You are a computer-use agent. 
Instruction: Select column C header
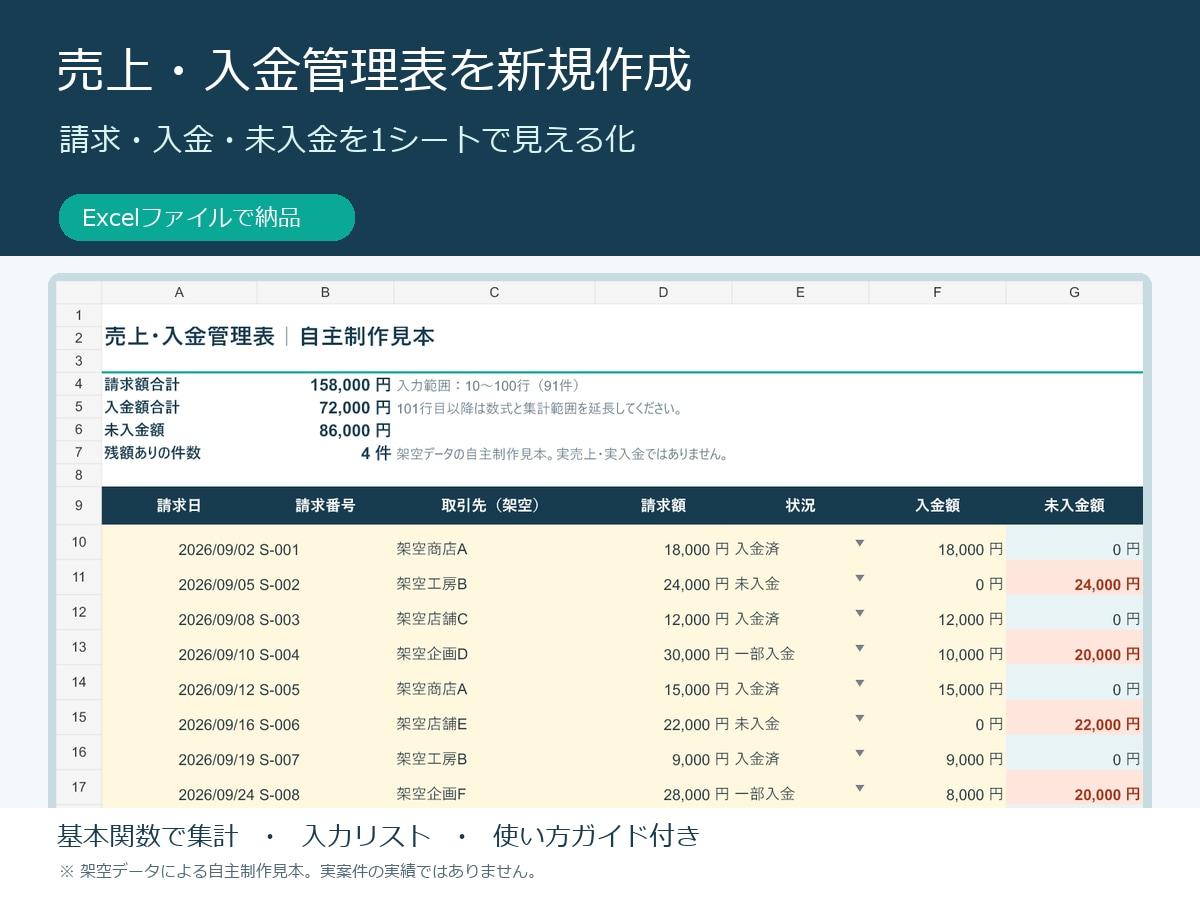[x=494, y=292]
